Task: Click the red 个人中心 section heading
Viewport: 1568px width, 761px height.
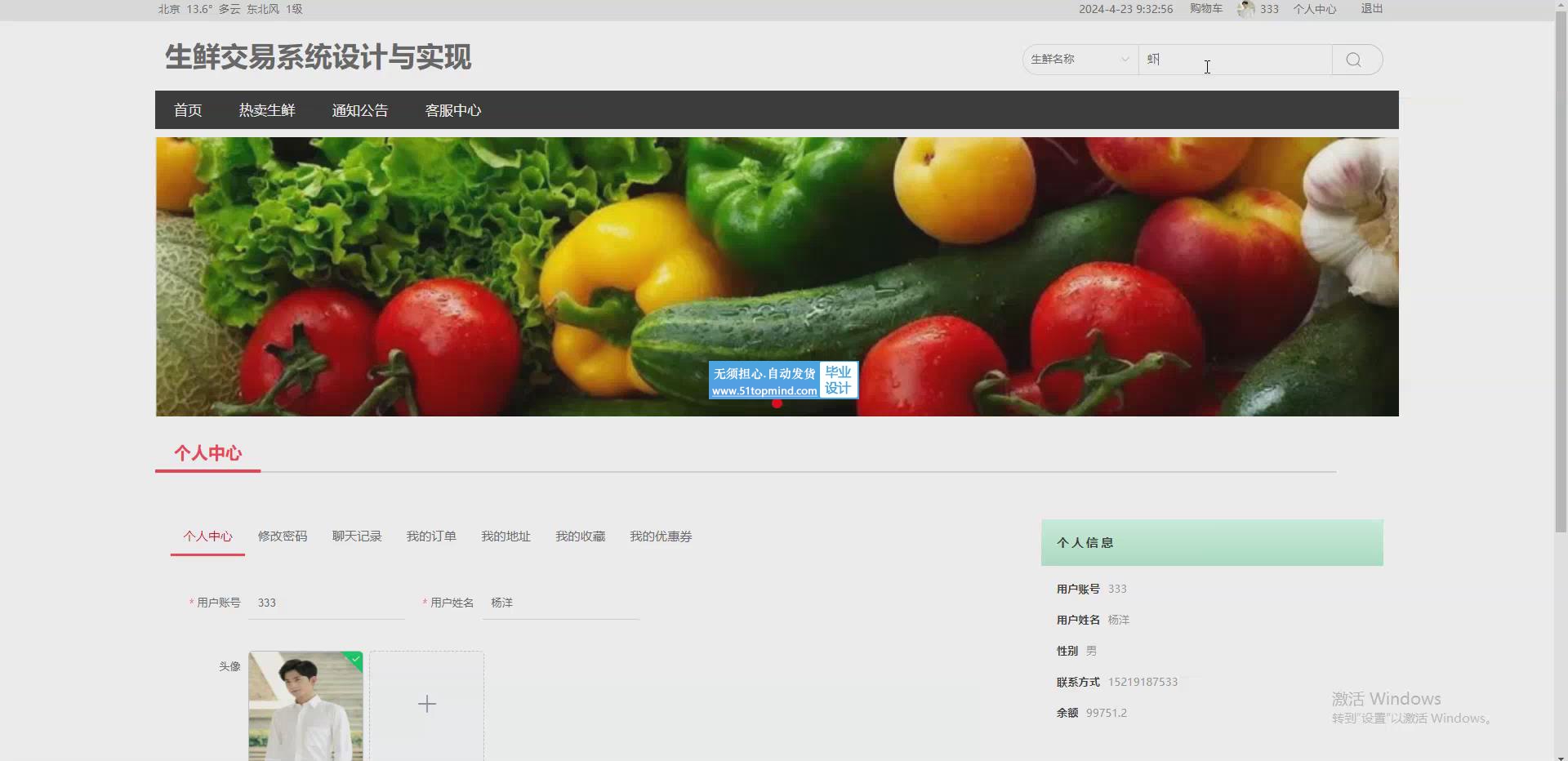Action: [x=207, y=453]
